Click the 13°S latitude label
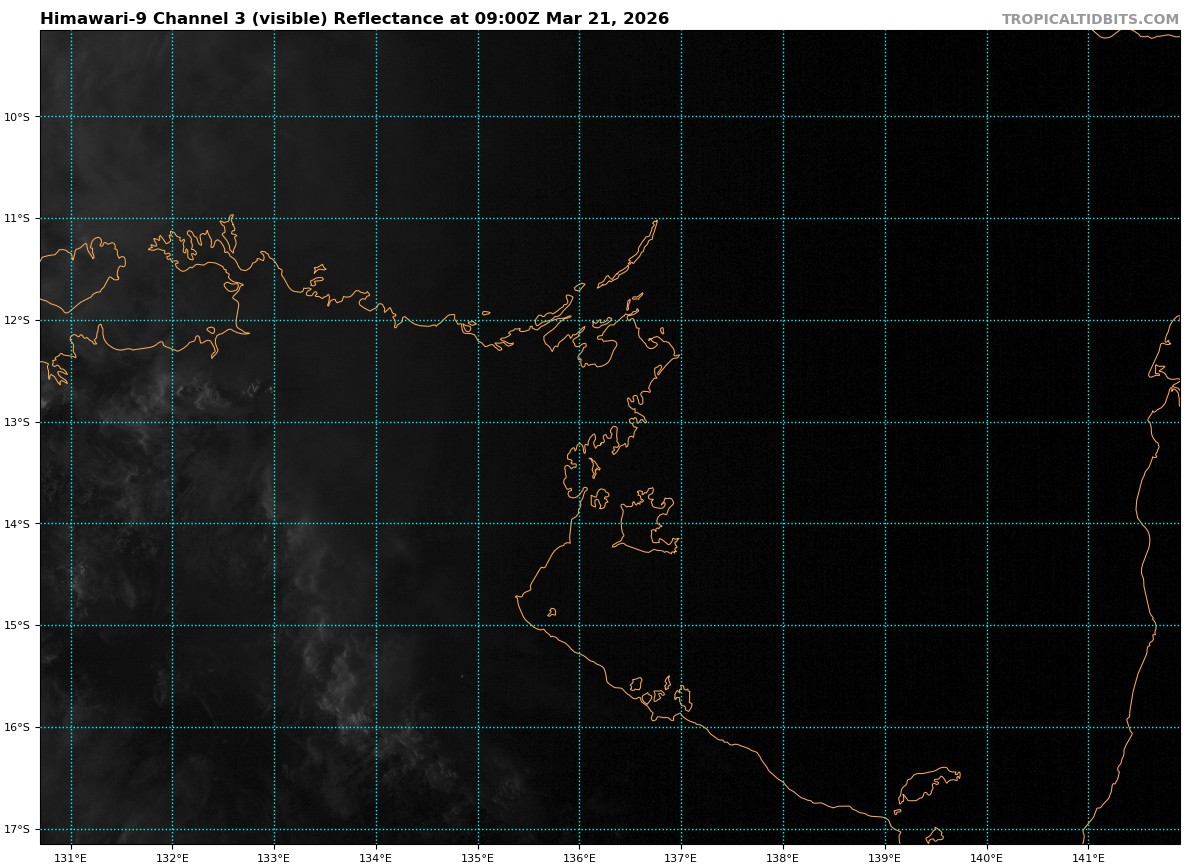The image size is (1200, 867). [x=17, y=423]
